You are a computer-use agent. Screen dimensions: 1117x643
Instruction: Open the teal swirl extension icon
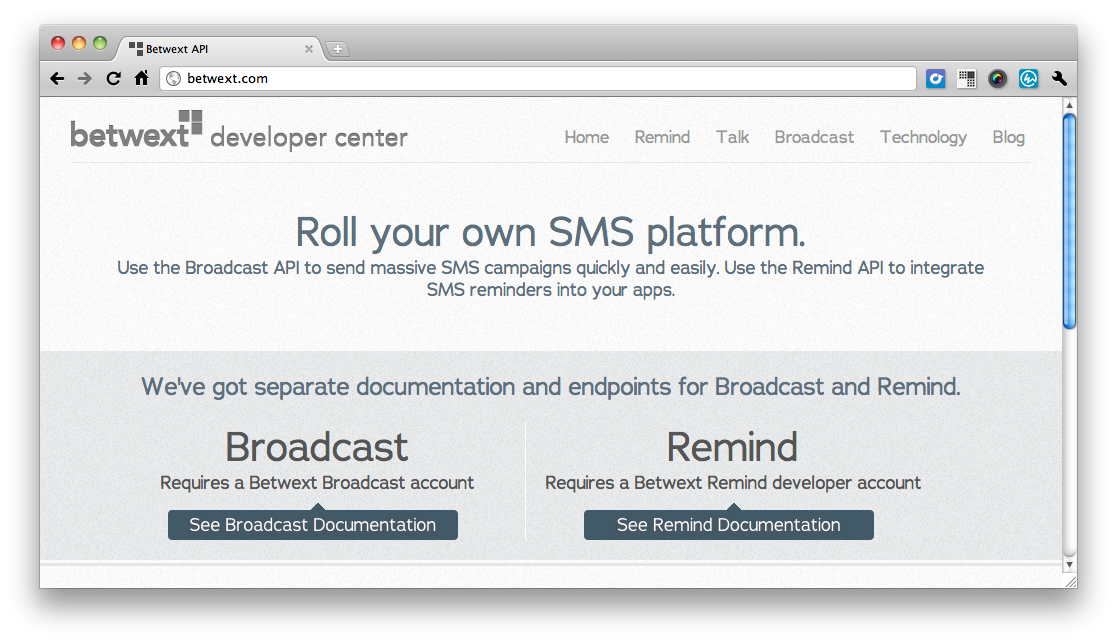pyautogui.click(x=1028, y=78)
